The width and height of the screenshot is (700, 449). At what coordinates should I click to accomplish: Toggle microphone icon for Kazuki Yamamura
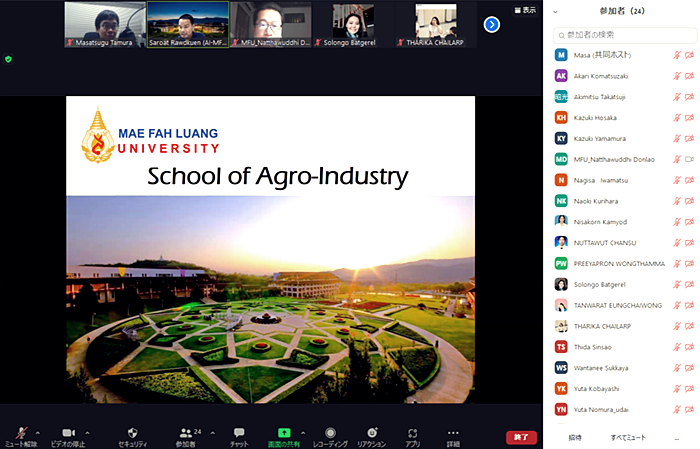[677, 138]
